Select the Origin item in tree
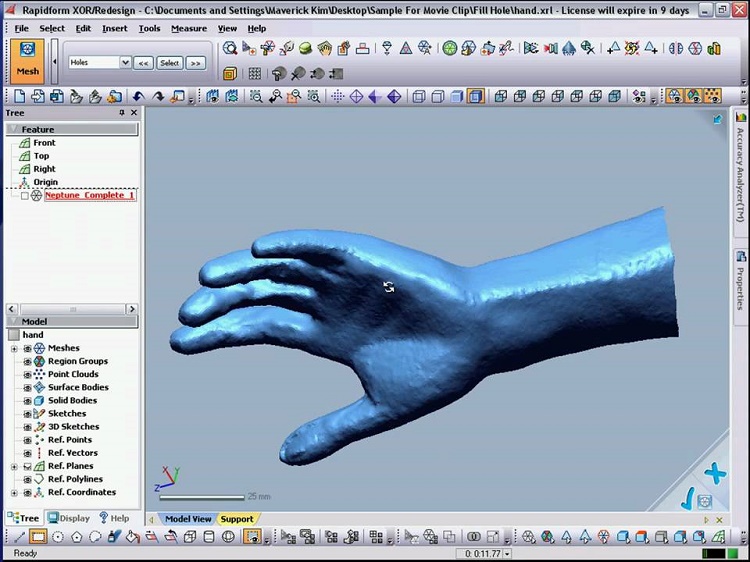Screen dimensions: 750x562 point(45,182)
